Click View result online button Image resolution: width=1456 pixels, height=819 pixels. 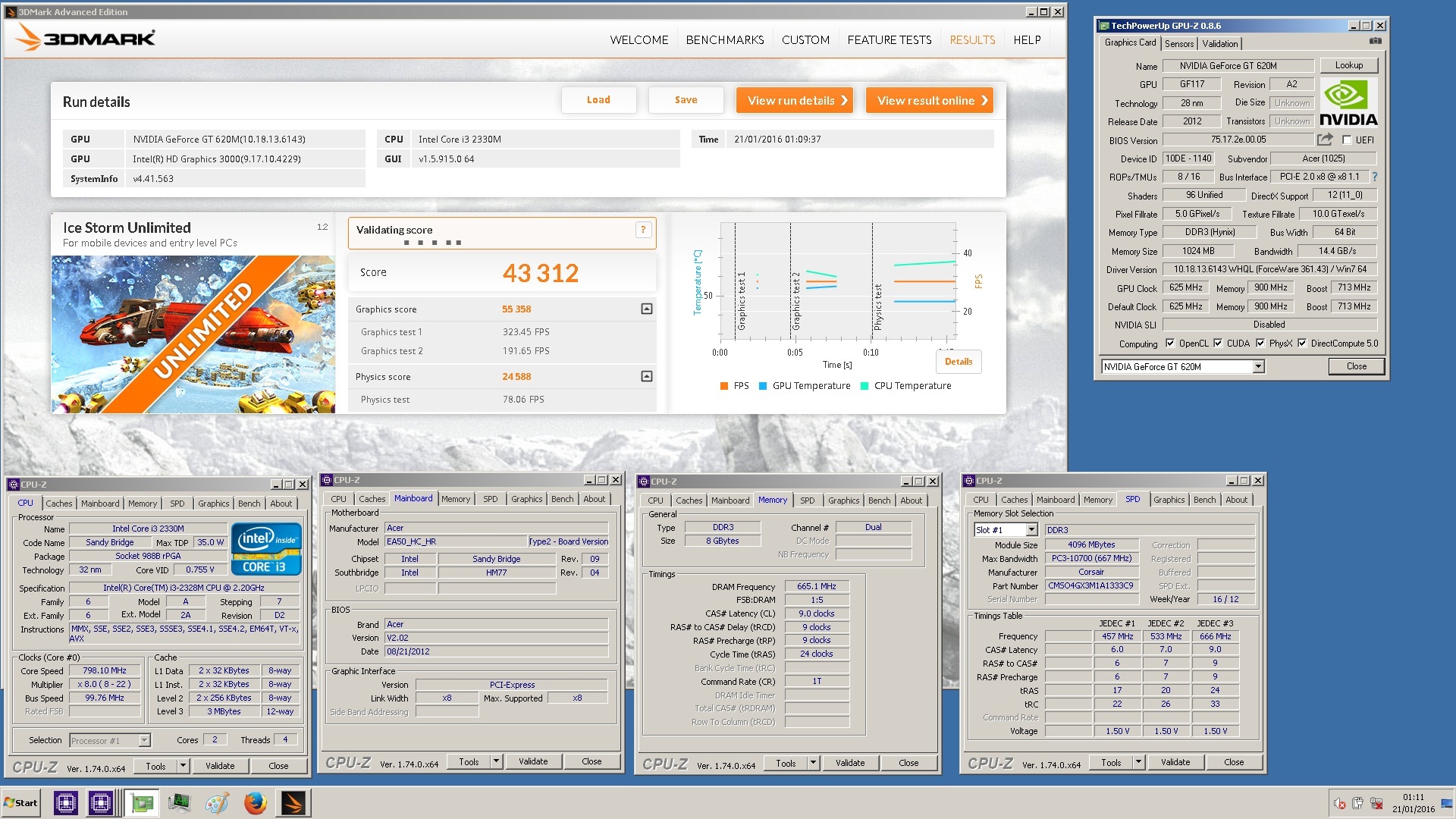tap(929, 100)
